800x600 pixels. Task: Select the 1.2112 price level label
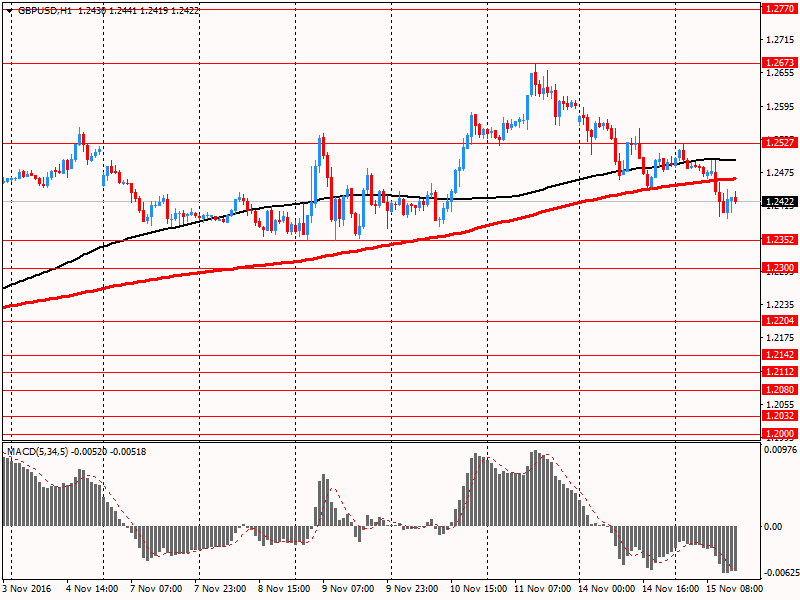tap(778, 371)
